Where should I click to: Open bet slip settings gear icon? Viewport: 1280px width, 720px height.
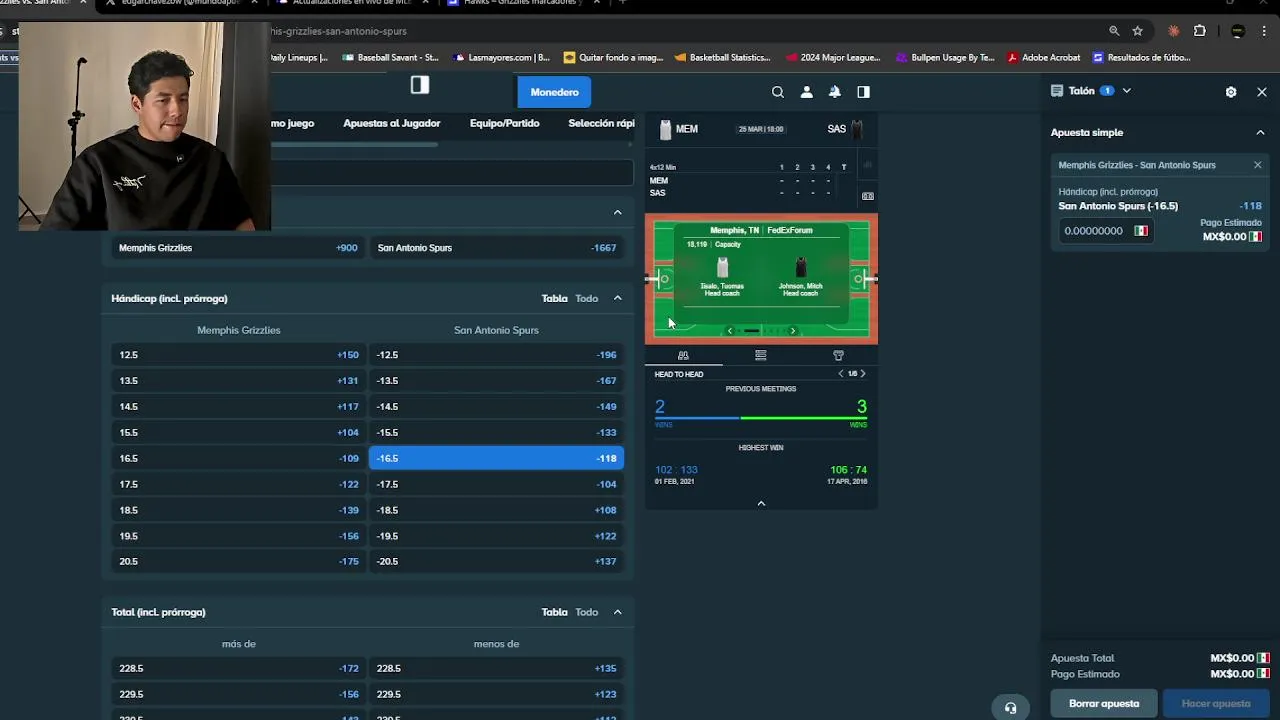(x=1231, y=92)
